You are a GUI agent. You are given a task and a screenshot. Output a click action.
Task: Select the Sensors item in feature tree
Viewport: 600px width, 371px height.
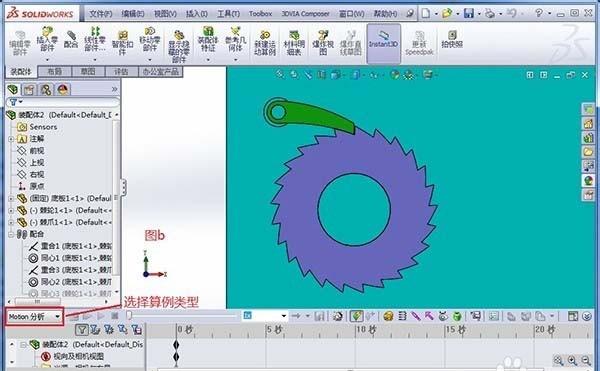tap(38, 127)
